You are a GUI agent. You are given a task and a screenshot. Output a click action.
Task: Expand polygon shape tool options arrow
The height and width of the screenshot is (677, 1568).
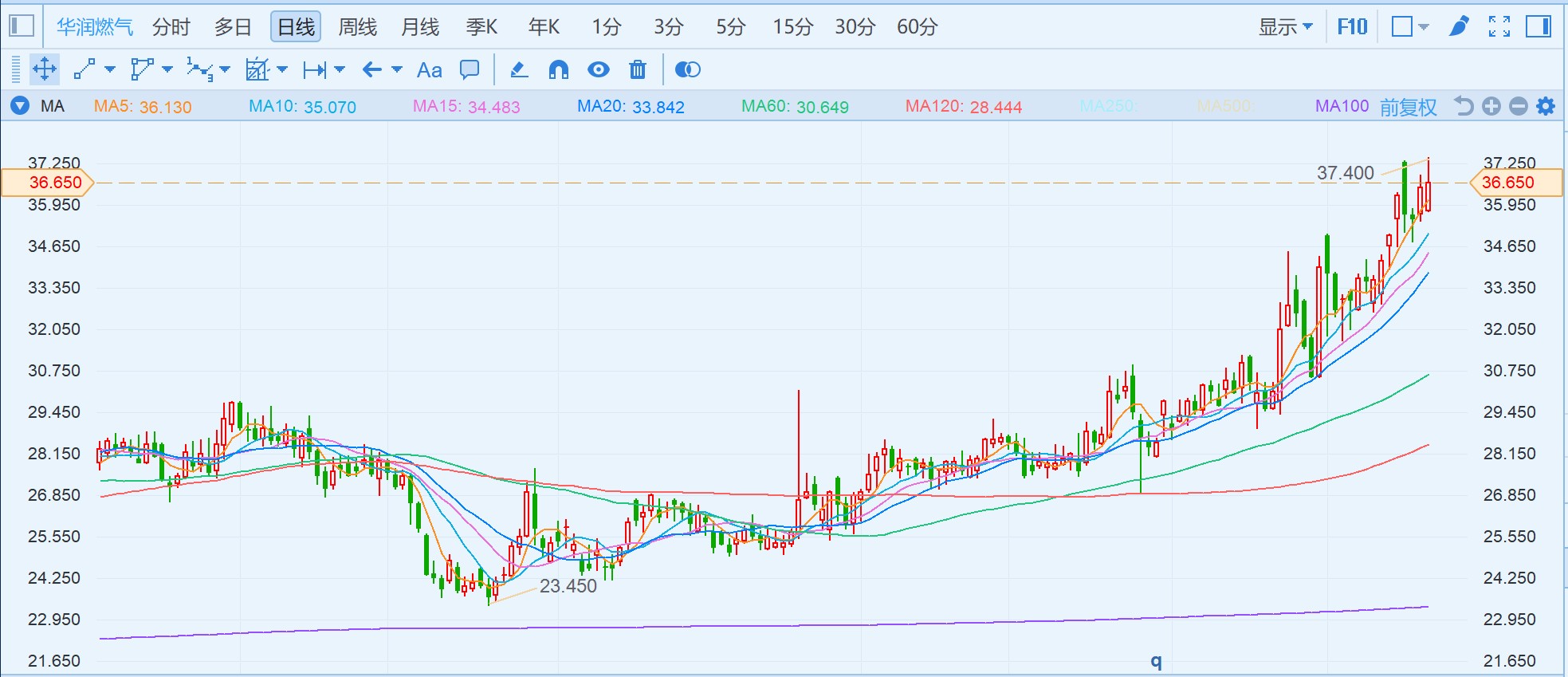coord(167,69)
